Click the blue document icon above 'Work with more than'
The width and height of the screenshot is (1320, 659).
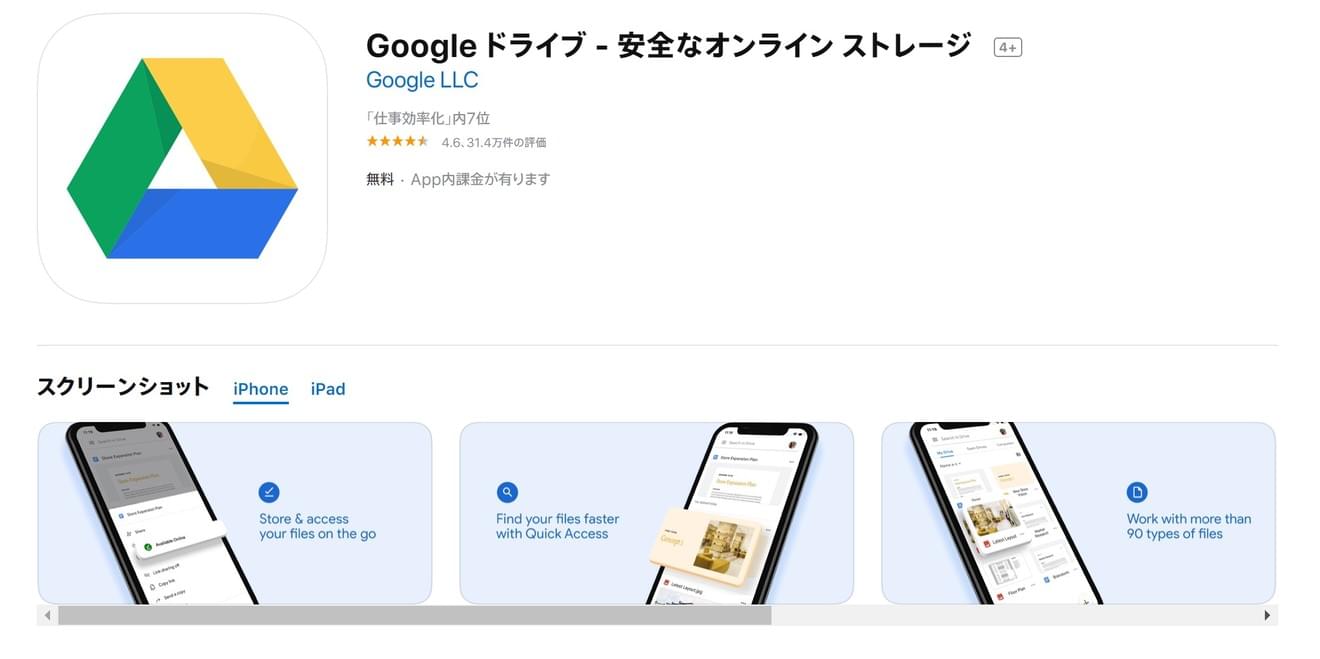tap(1137, 492)
